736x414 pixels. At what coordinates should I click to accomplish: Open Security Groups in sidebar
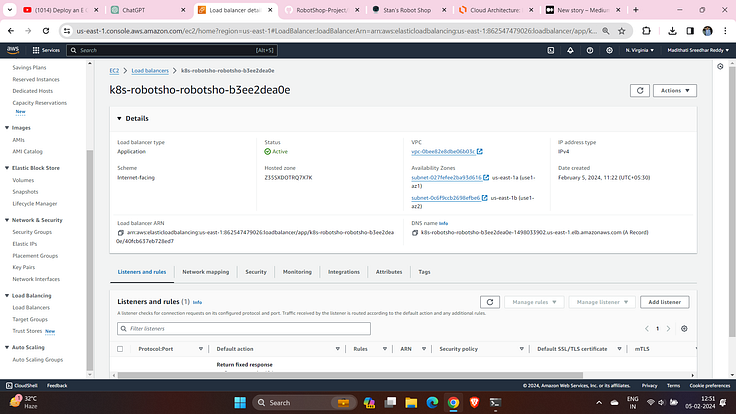tap(32, 232)
